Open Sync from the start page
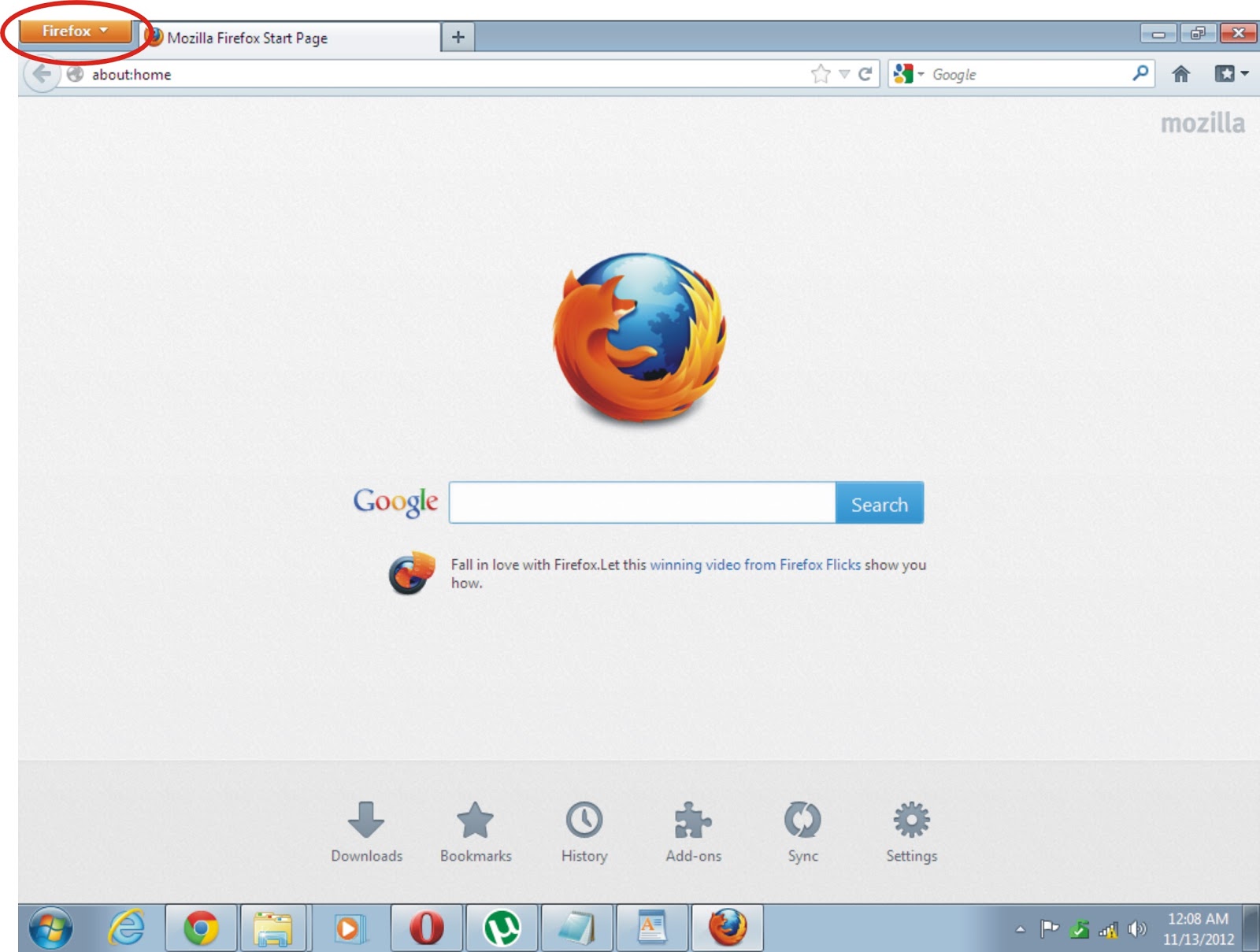 click(802, 832)
